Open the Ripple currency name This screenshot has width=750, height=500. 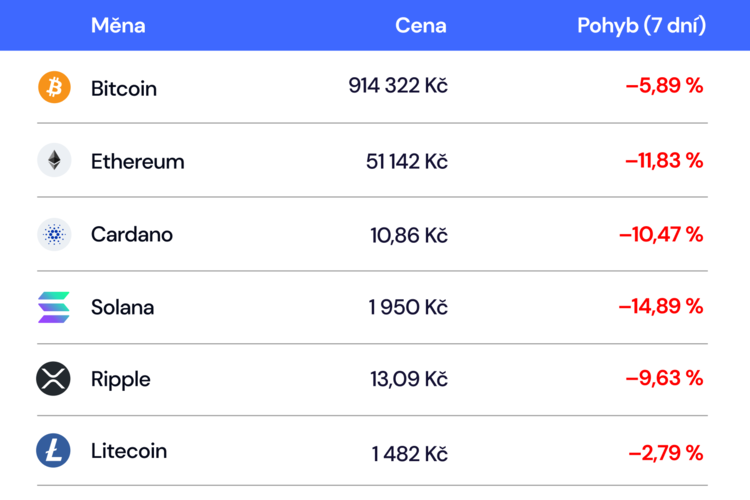pos(121,379)
